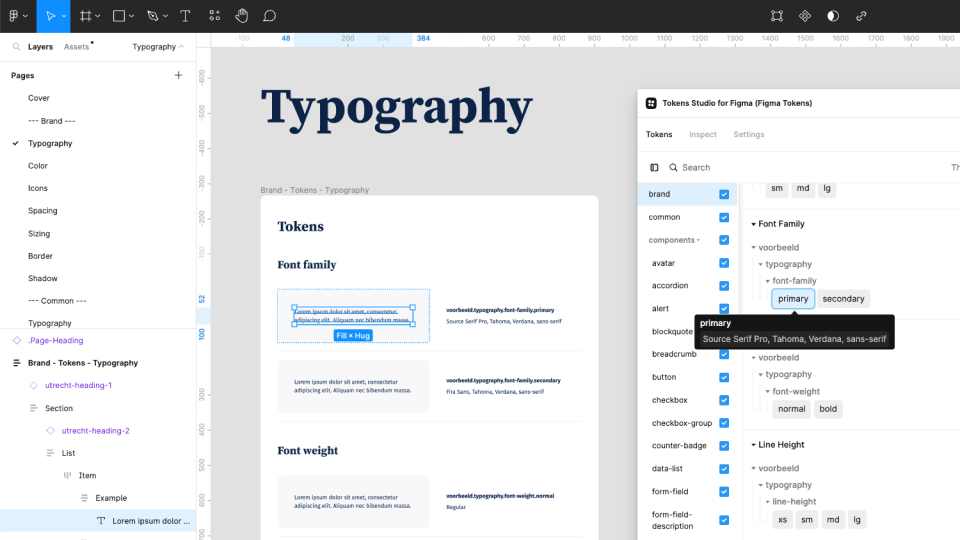
Task: Click the contrast mask icon in toolbar
Action: tap(833, 16)
